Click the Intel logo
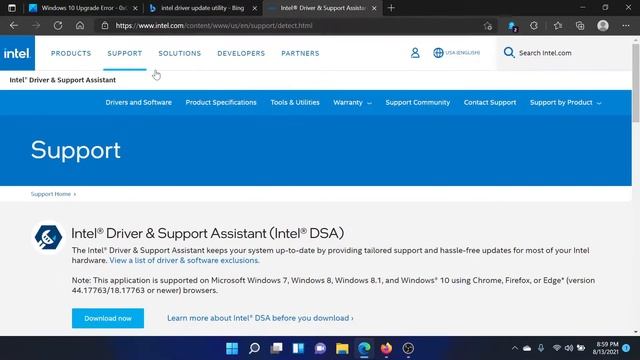Screen dimensions: 640x360 17,53
